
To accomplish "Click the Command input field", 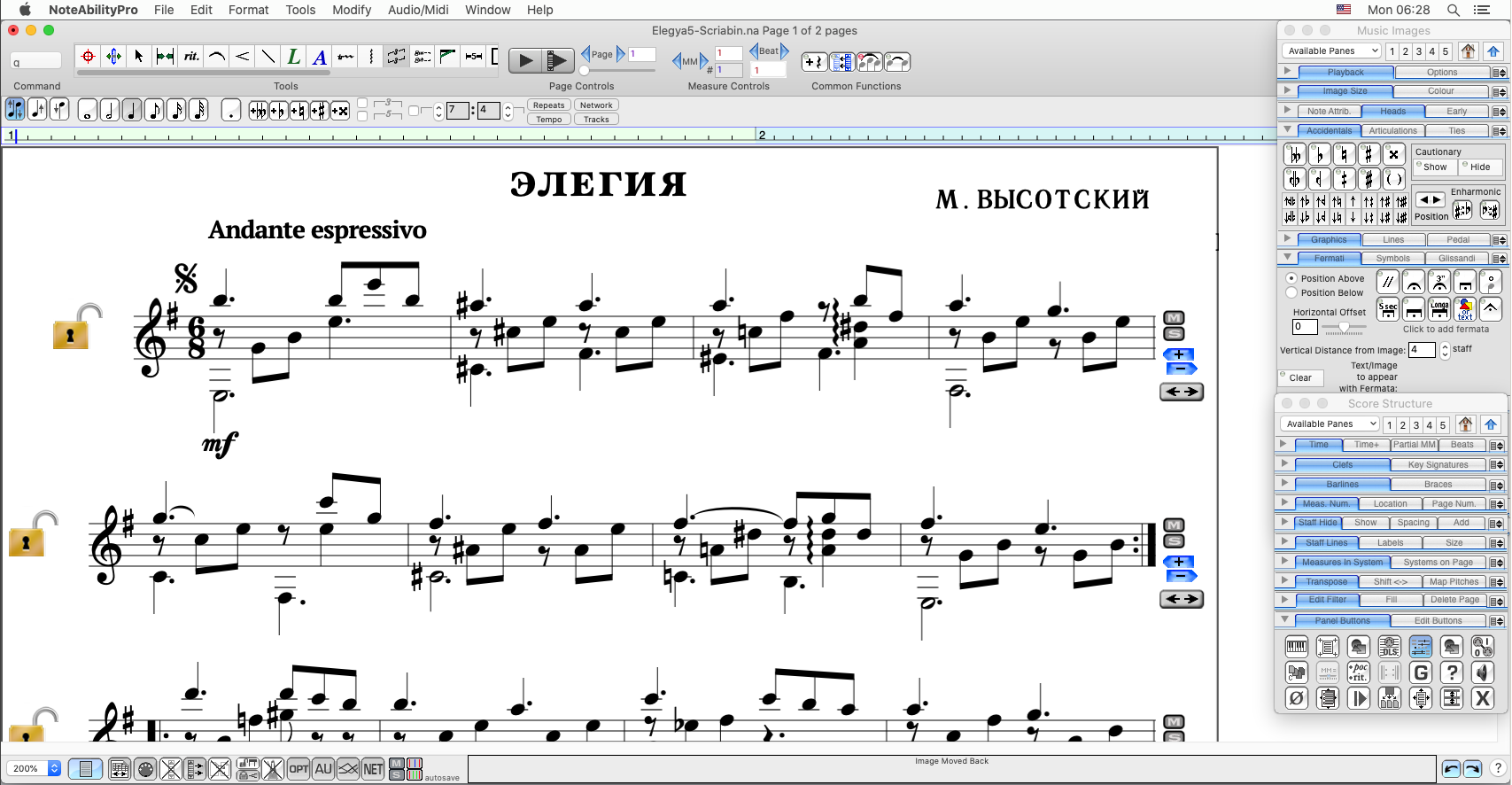I will coord(35,61).
